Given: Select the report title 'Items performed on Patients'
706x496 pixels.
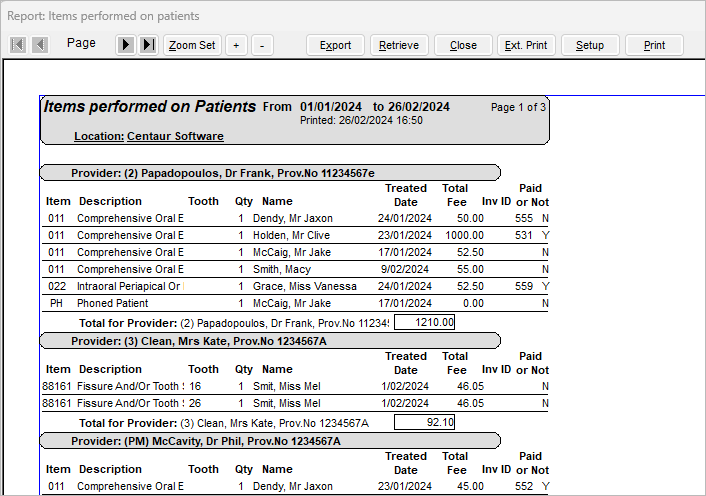Looking at the screenshot, I should [x=149, y=107].
